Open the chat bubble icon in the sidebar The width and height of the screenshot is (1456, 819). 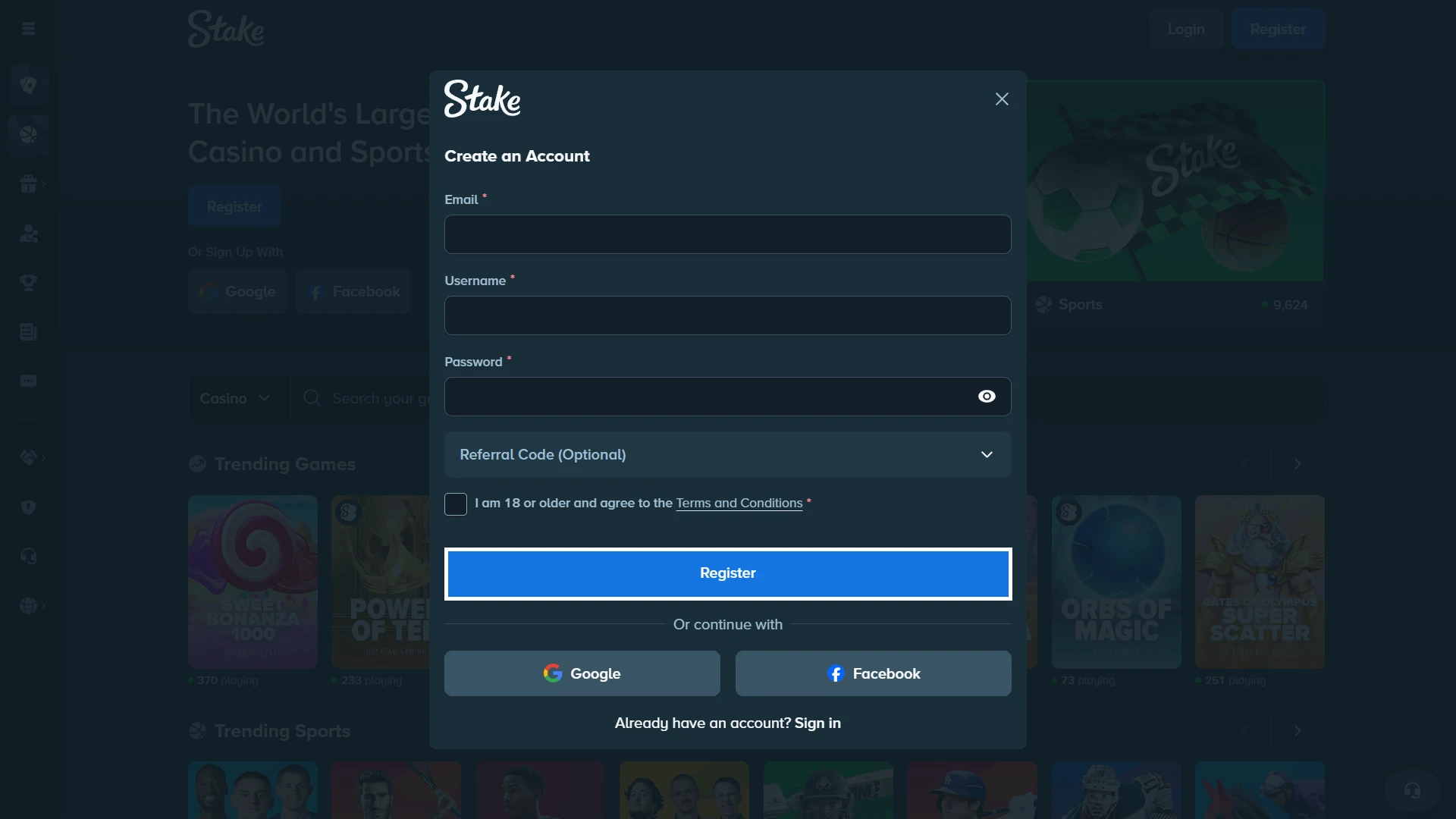[29, 381]
